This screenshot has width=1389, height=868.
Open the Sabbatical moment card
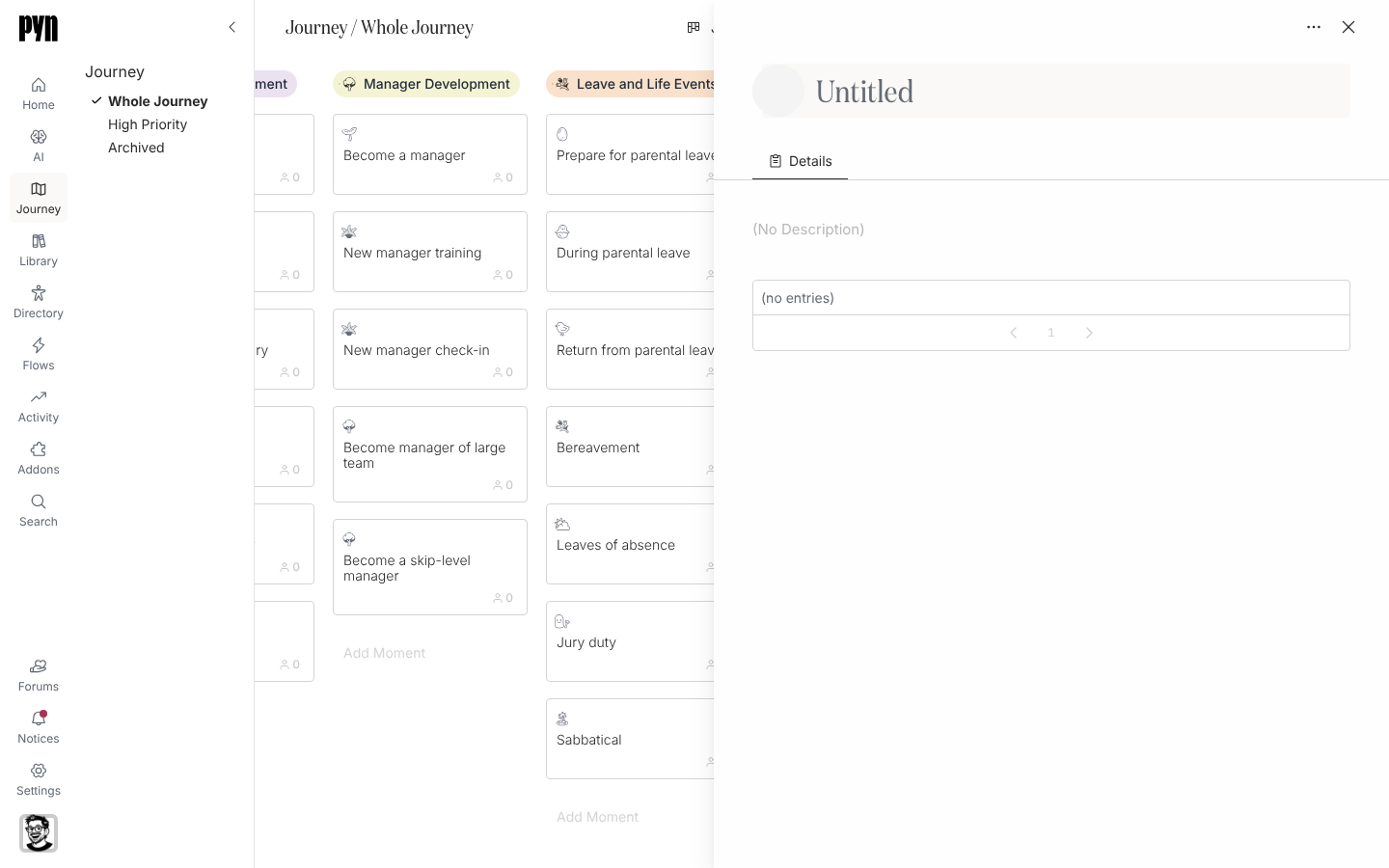tap(630, 739)
